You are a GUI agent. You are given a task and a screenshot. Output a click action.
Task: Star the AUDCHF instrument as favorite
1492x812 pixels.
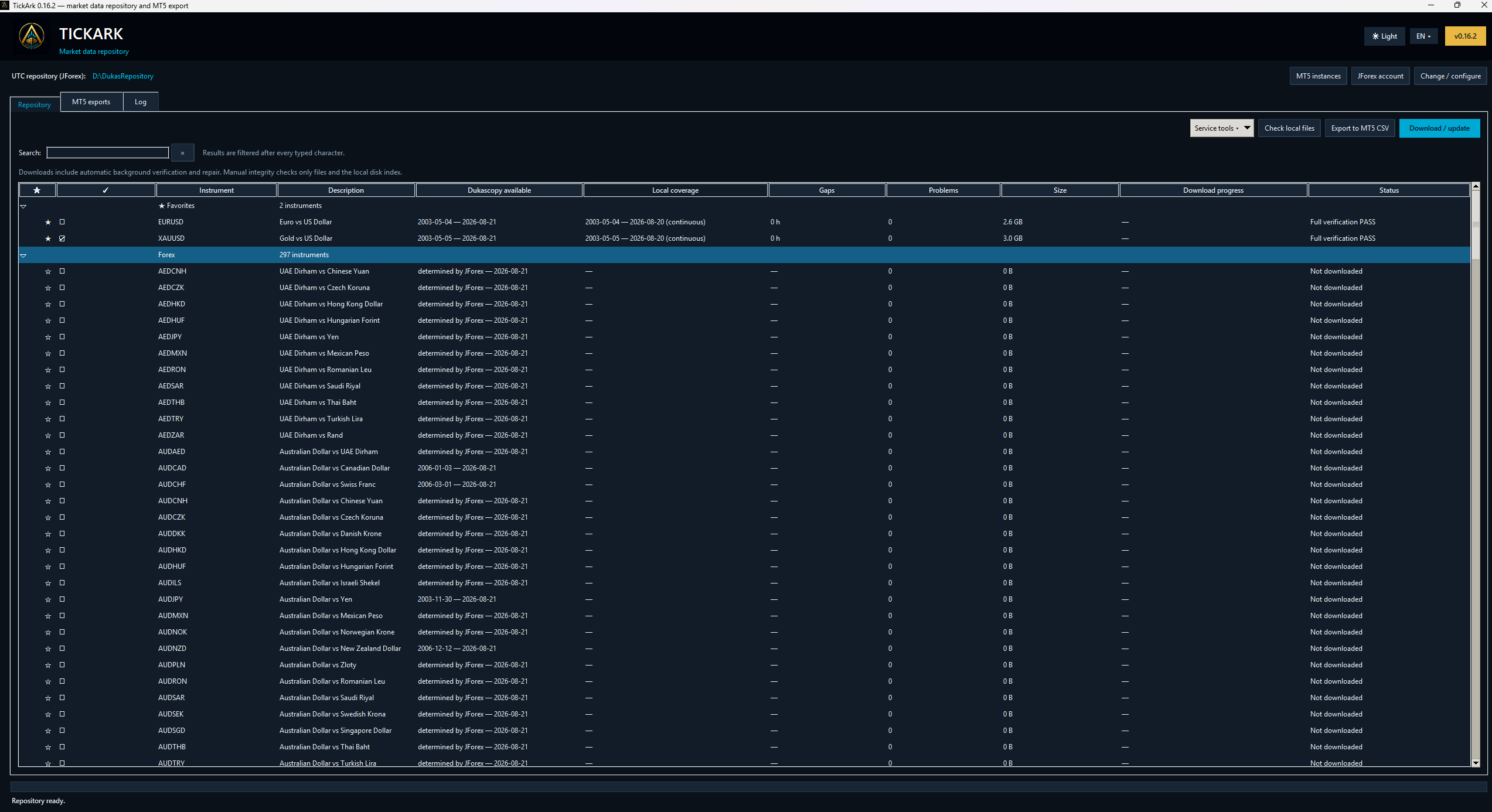(48, 485)
